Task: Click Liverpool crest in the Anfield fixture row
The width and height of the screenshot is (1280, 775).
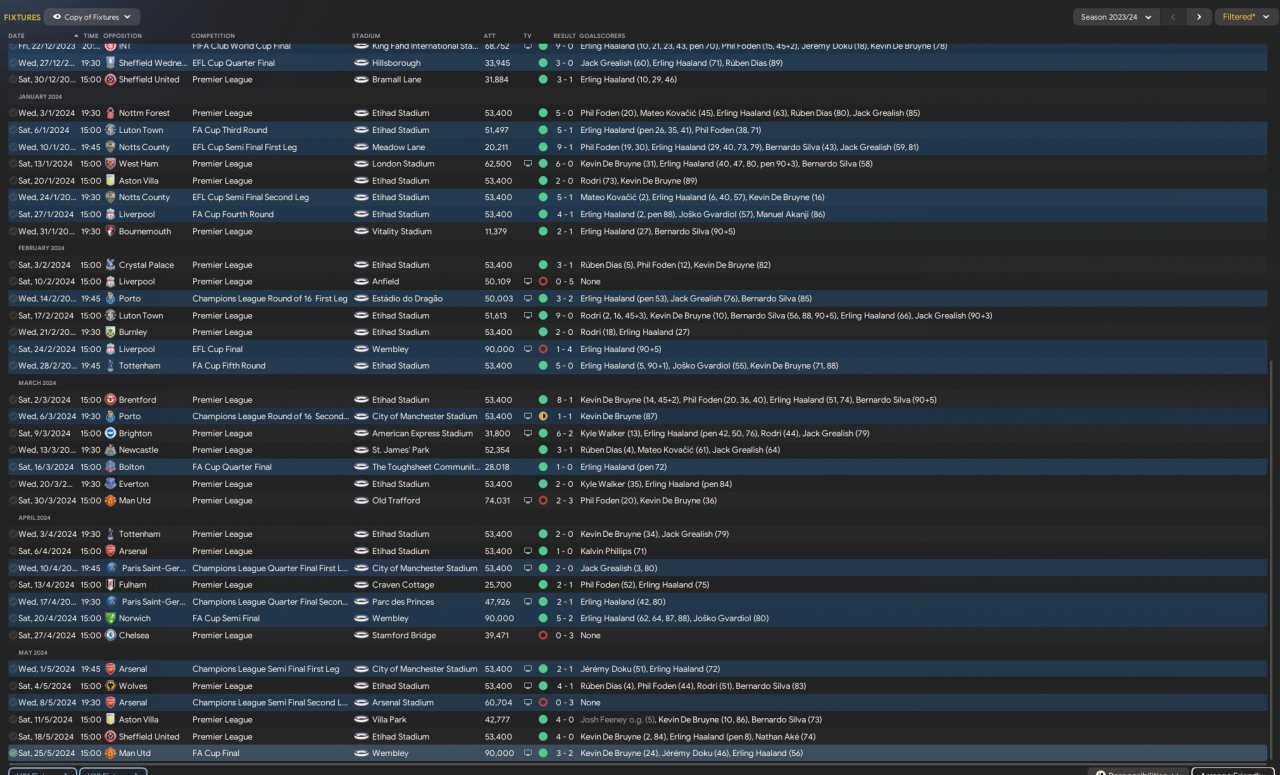Action: [x=110, y=282]
